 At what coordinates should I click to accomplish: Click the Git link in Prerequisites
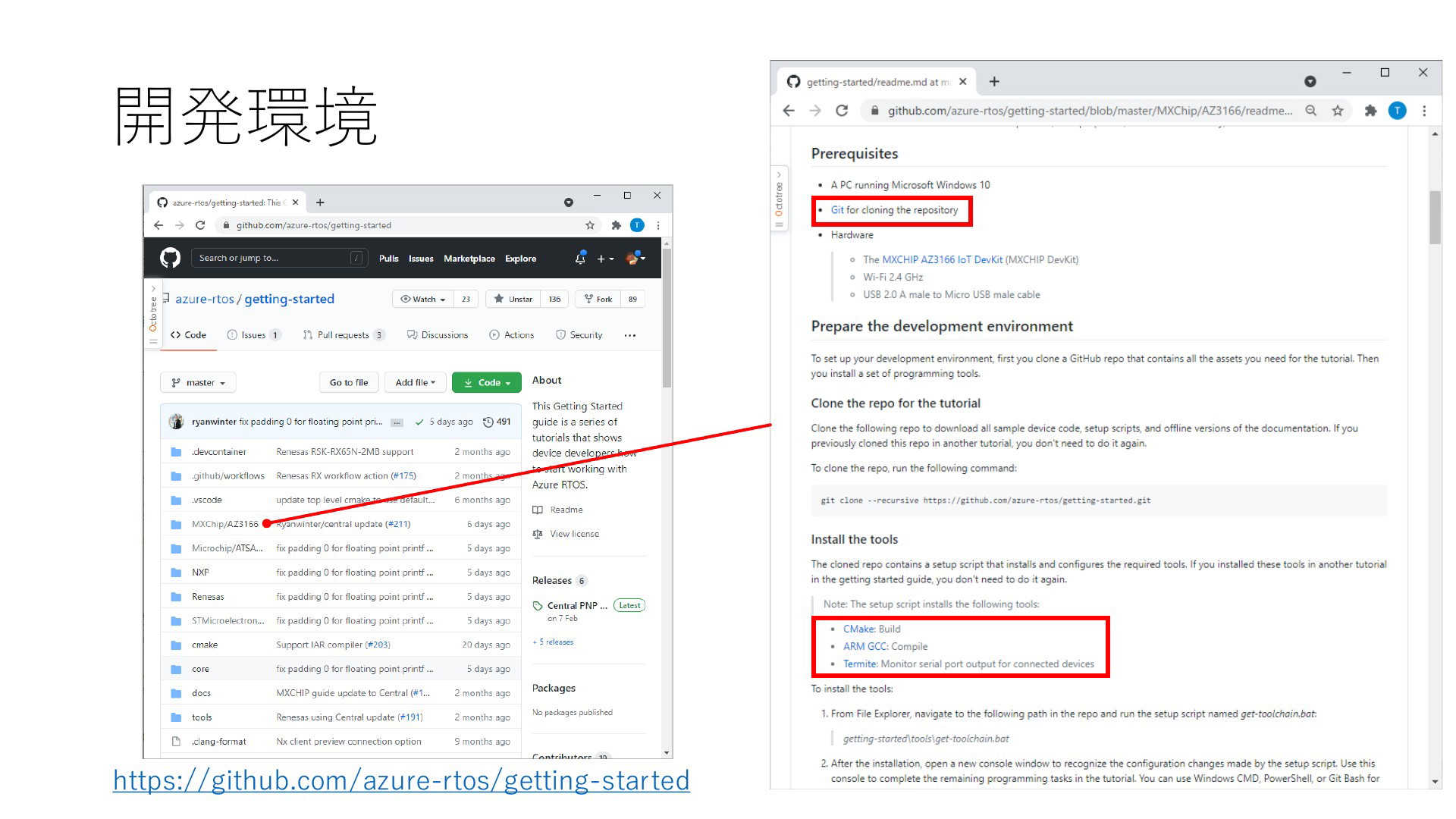(x=837, y=210)
